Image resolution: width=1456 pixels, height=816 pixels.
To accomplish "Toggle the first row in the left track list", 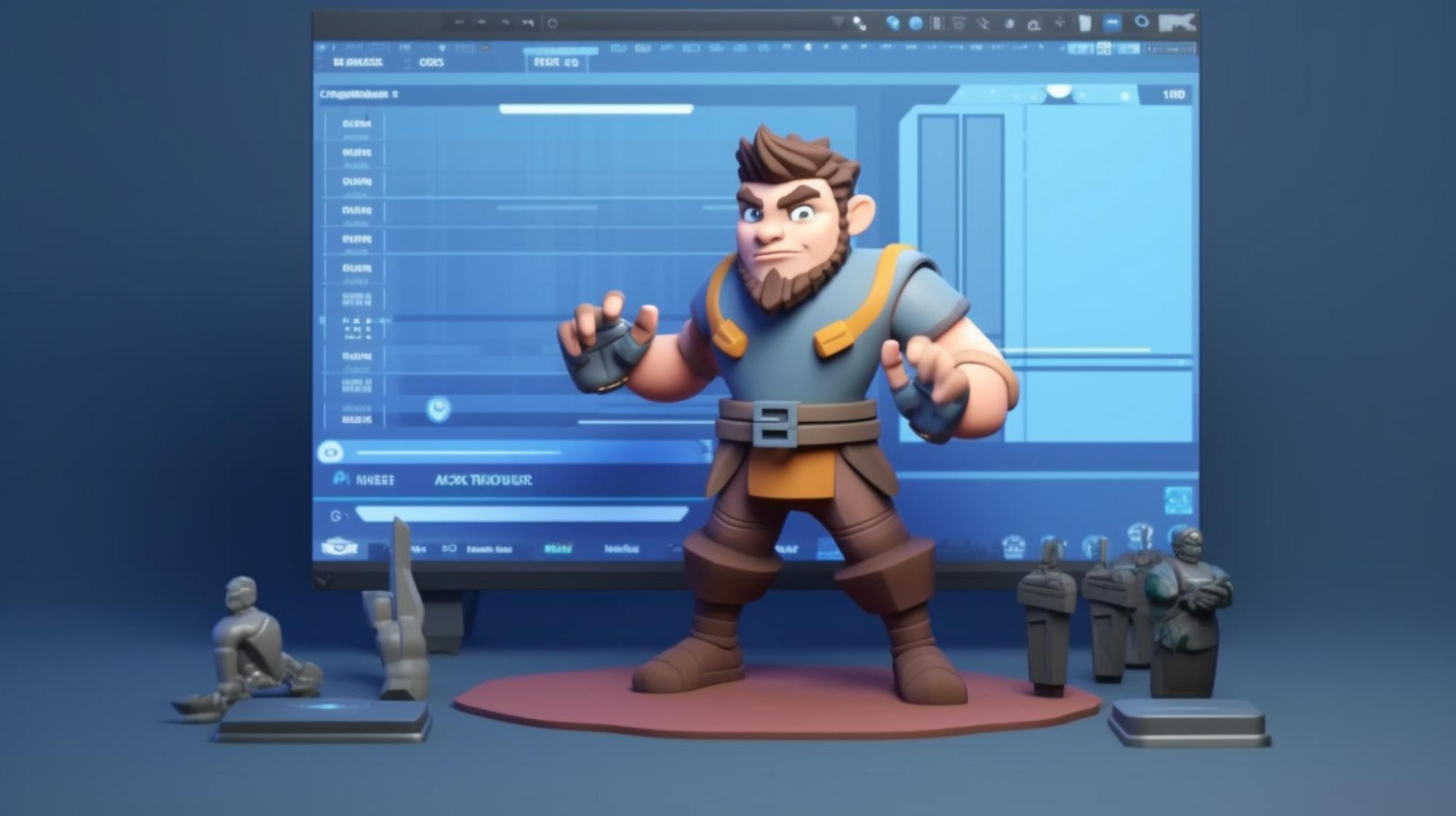I will tap(356, 124).
